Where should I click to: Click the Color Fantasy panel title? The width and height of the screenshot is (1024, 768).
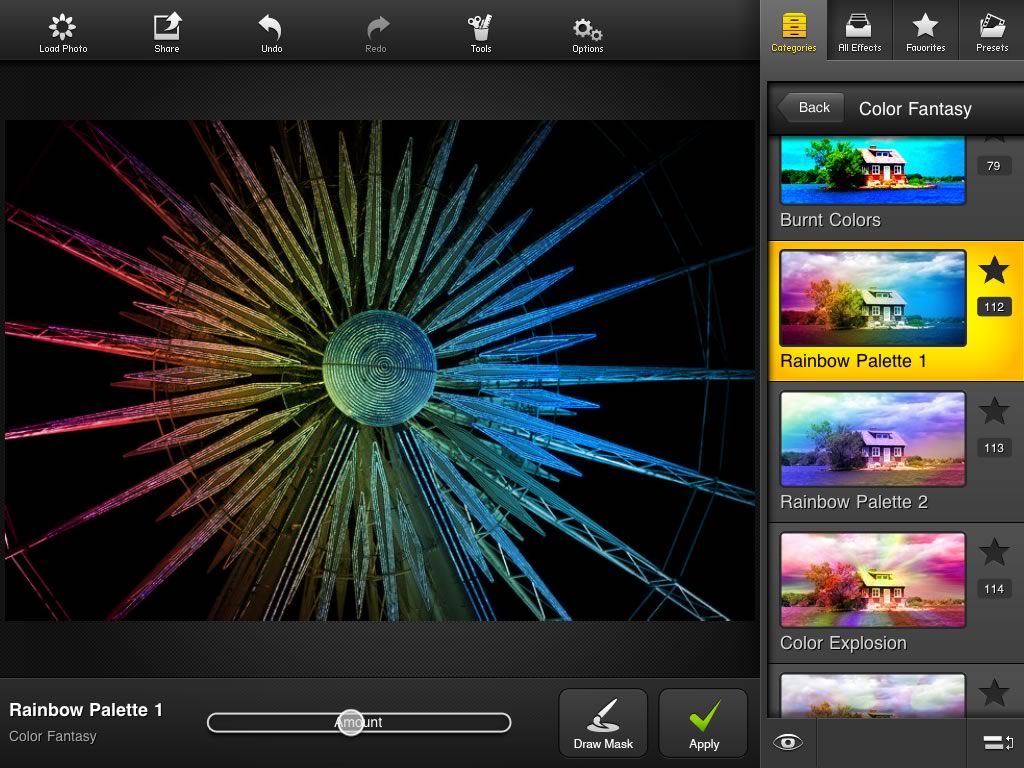915,109
